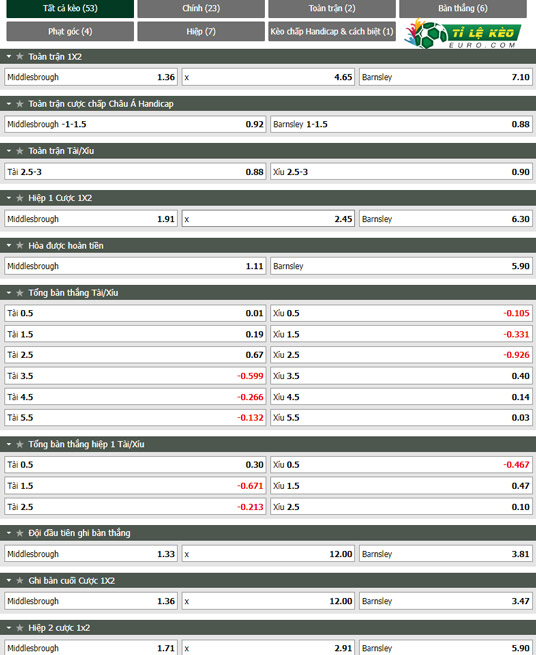
Task: Choose Tài 2.5 at 0.67 full match
Action: 135,355
